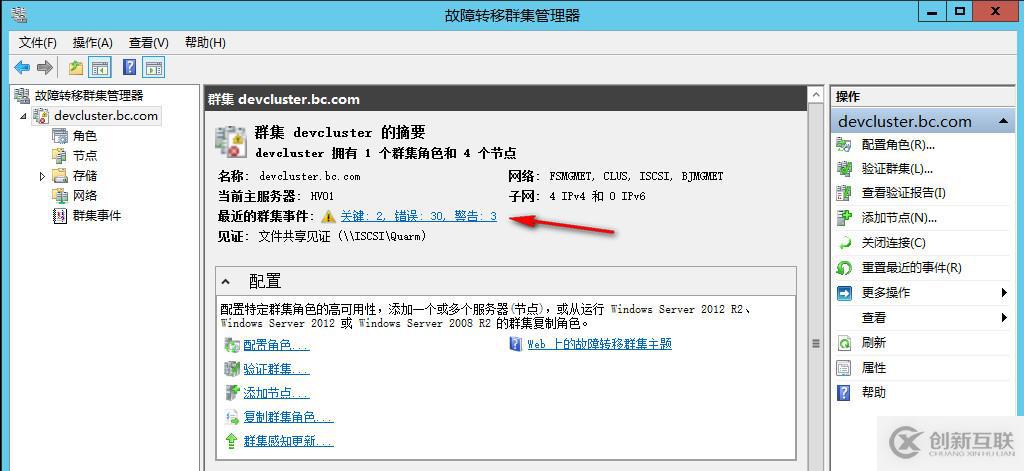Expand the 存储 tree node
Image resolution: width=1024 pixels, height=471 pixels.
coord(42,176)
